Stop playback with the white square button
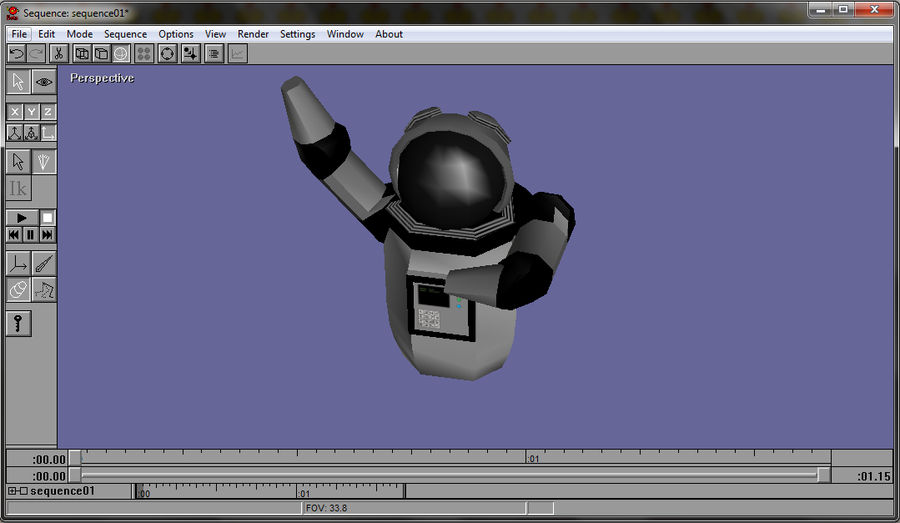Image resolution: width=900 pixels, height=523 pixels. click(x=48, y=218)
